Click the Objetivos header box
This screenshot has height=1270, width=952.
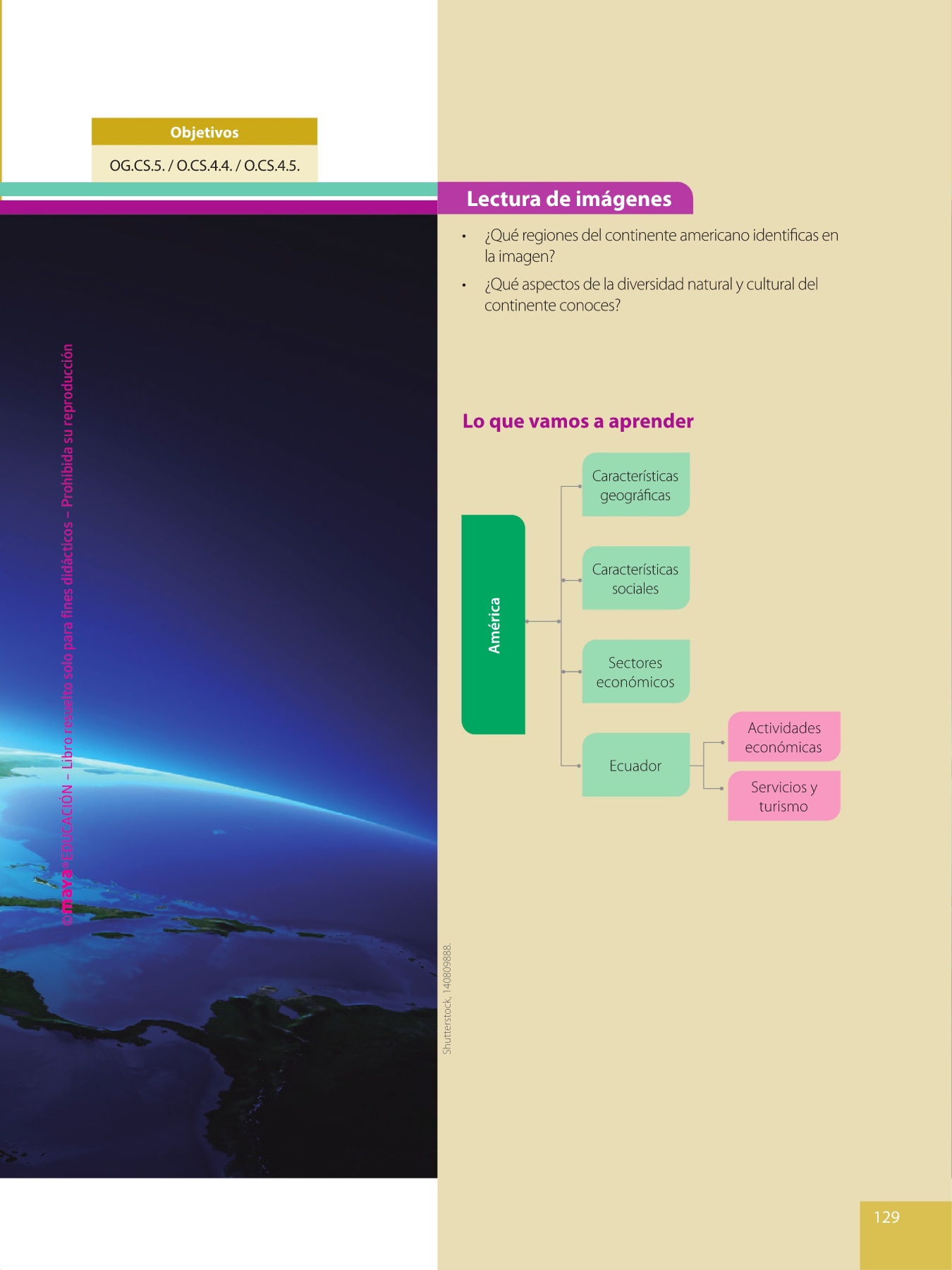point(204,132)
